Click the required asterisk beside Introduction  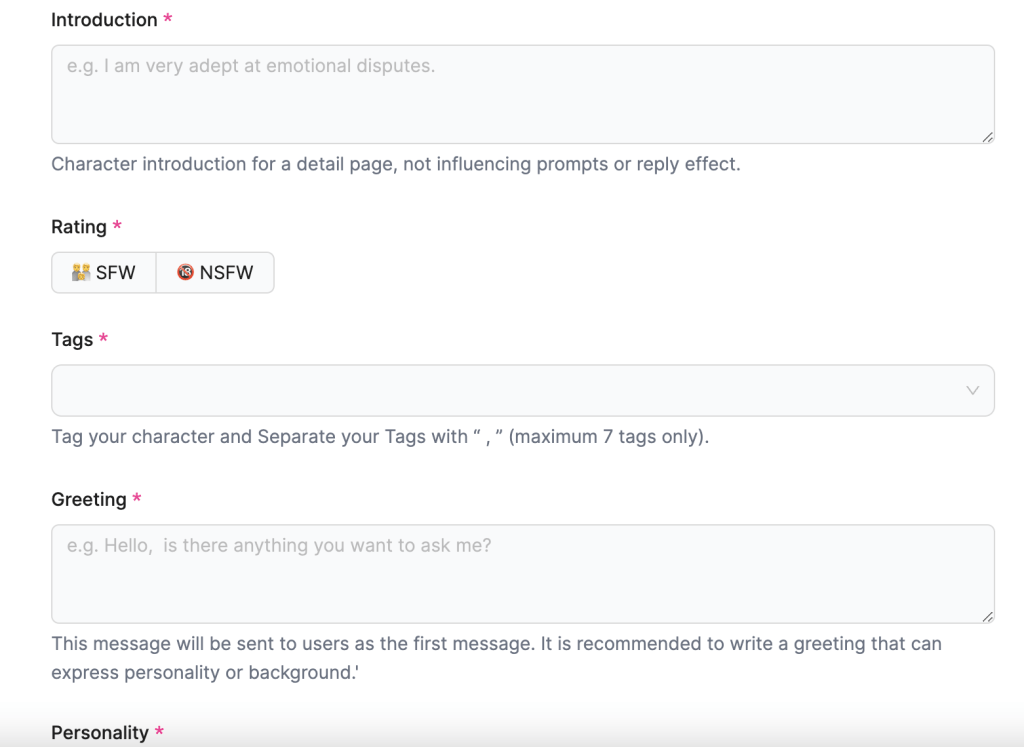point(167,20)
